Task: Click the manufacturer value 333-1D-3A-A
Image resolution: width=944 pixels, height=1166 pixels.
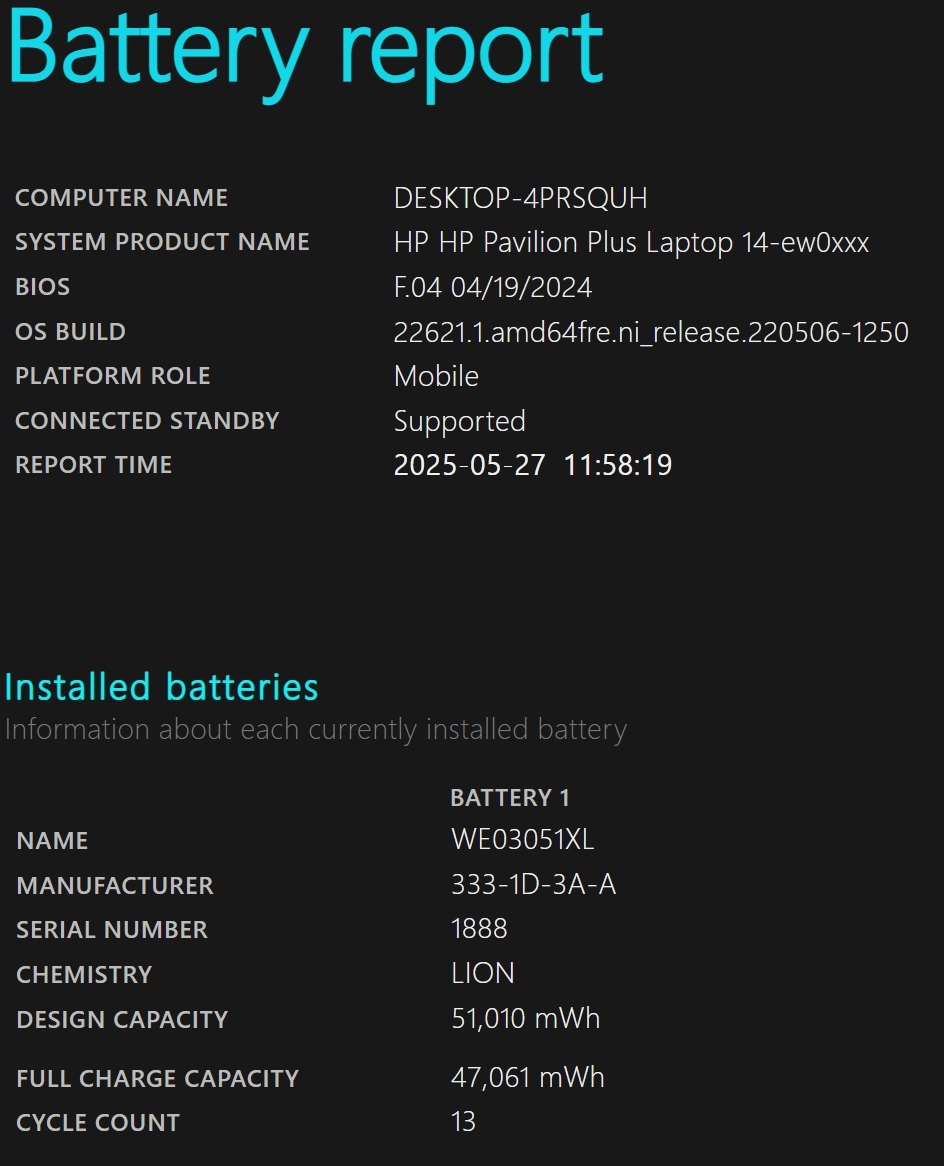Action: coord(533,884)
